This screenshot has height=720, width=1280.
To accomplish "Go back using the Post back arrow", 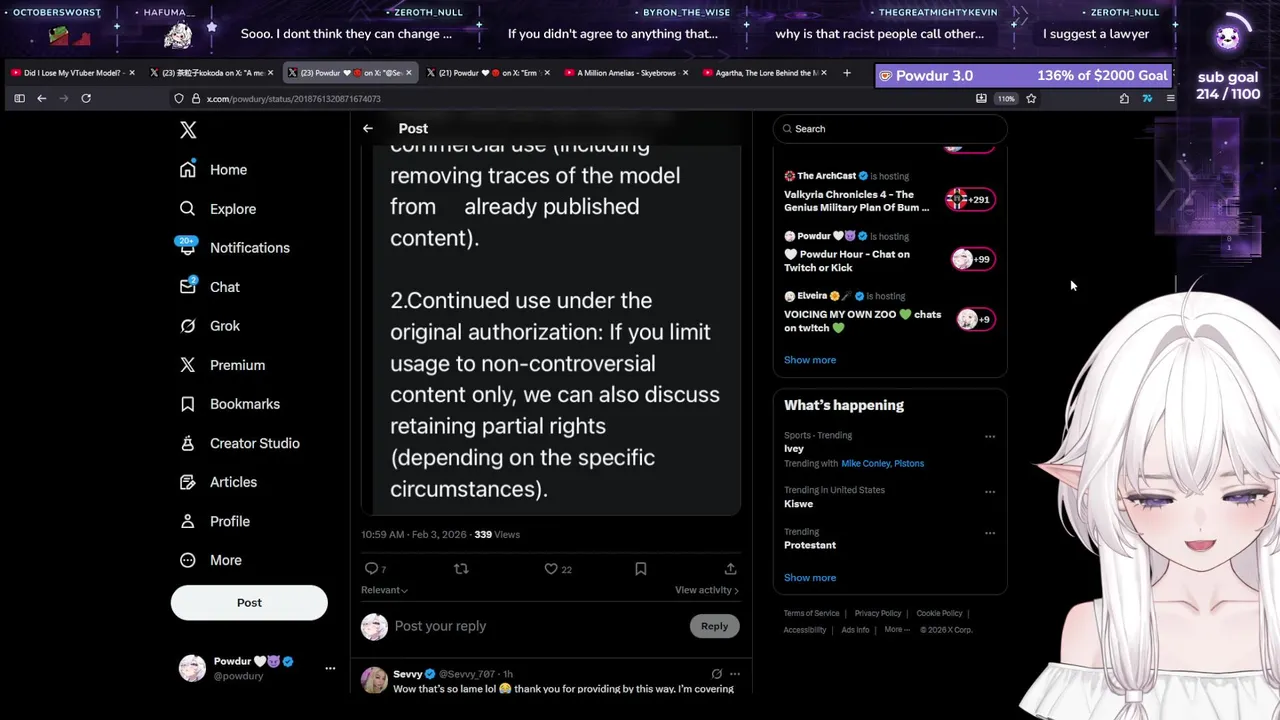I will pos(368,129).
